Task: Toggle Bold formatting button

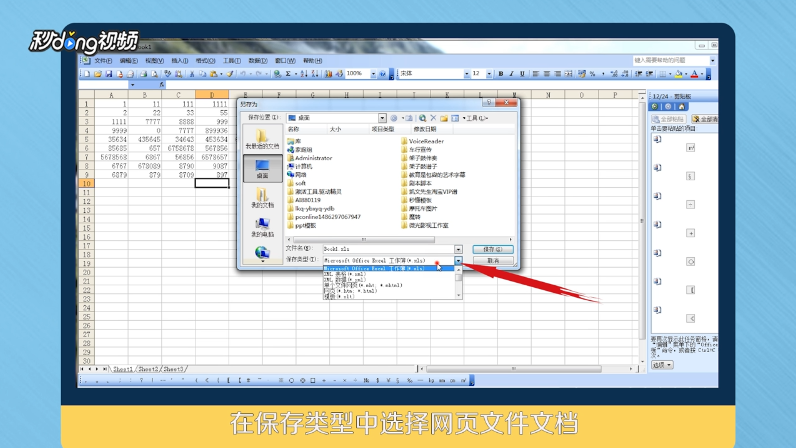Action: pyautogui.click(x=501, y=74)
